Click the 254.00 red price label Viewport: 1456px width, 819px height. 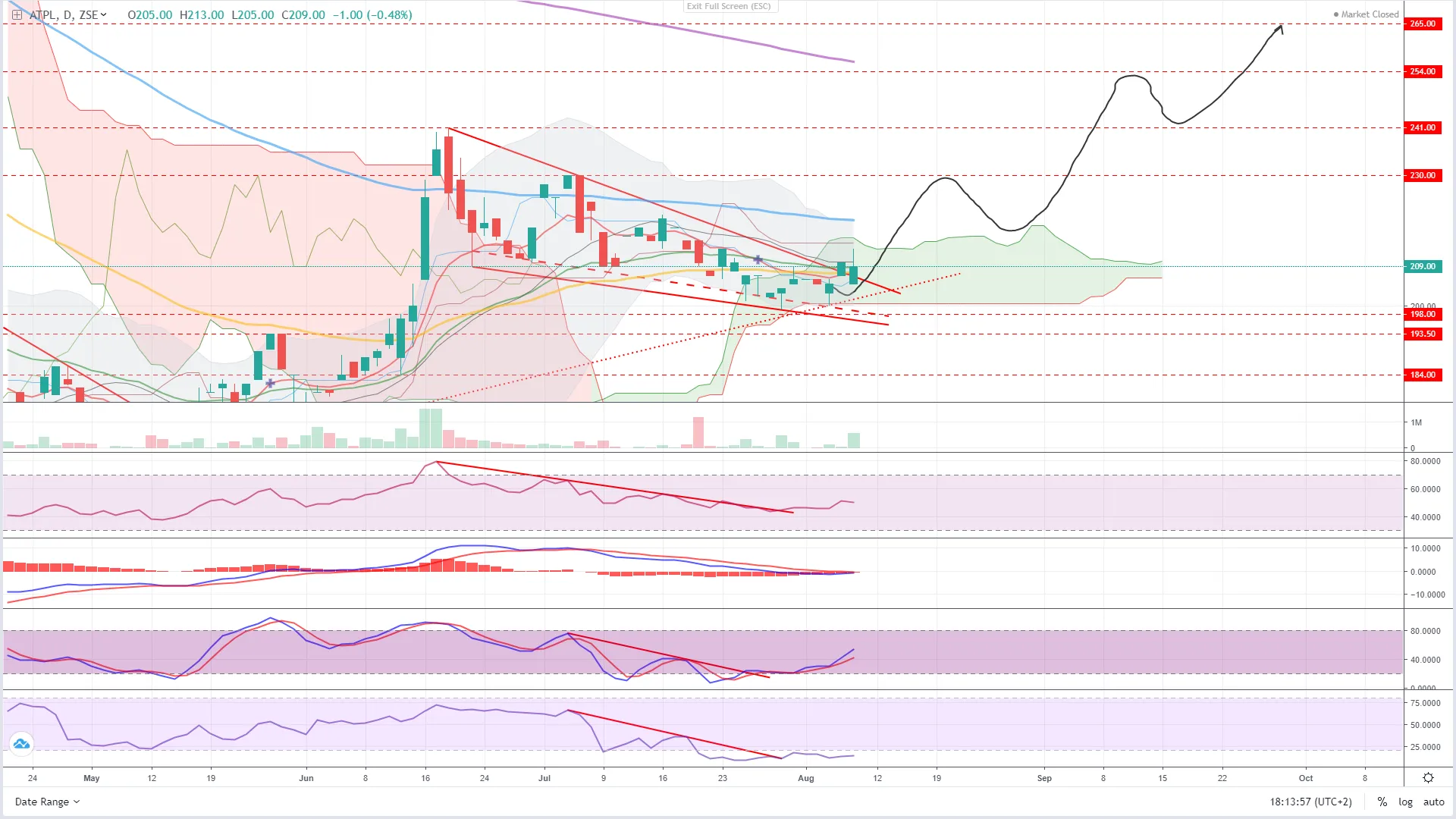(1423, 71)
